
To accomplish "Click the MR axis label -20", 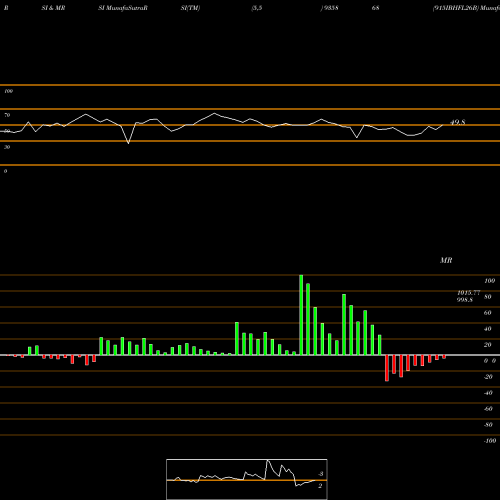I will click(488, 377).
